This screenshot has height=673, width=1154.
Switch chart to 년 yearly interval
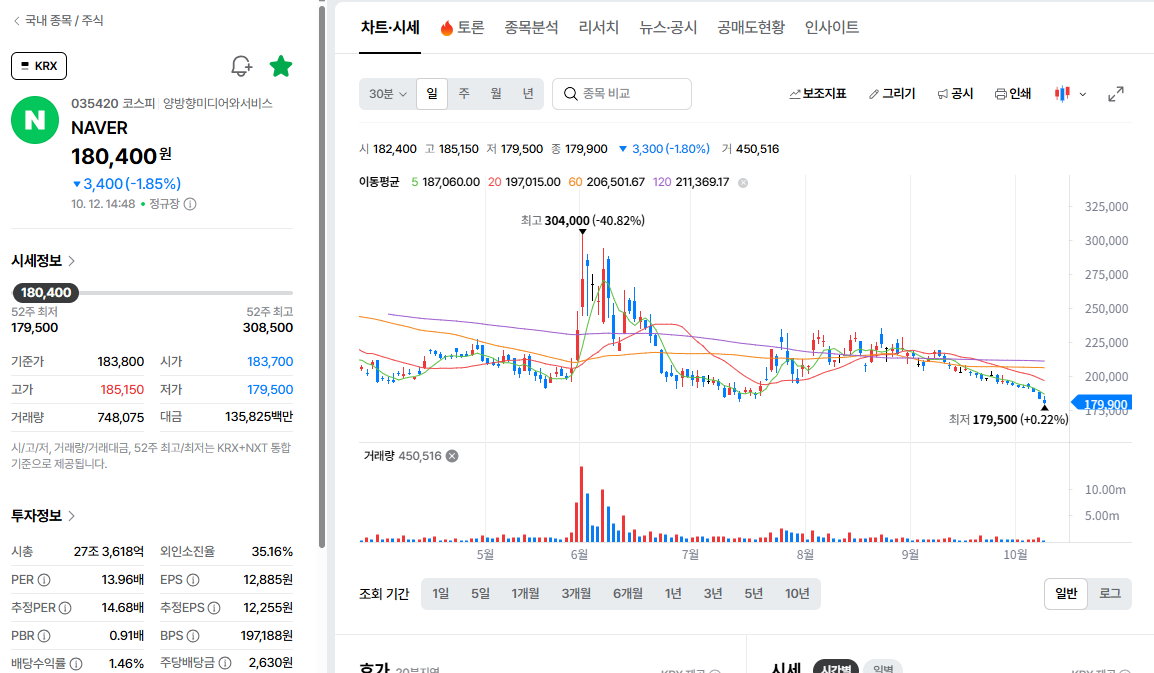pos(528,94)
